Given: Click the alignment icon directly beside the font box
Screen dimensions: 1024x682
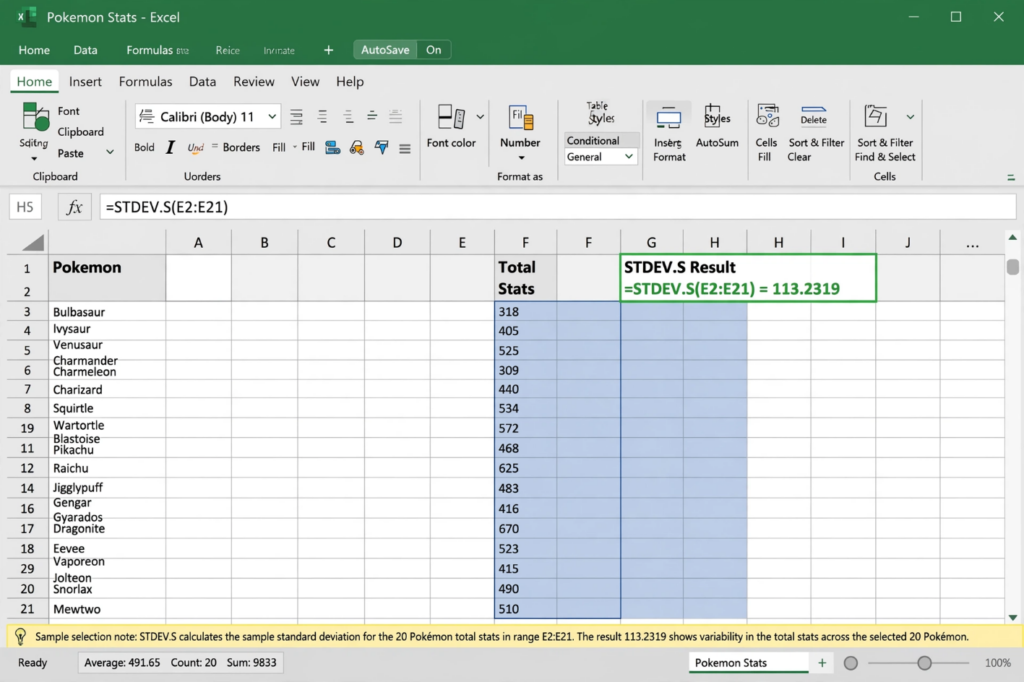Looking at the screenshot, I should click(x=296, y=117).
